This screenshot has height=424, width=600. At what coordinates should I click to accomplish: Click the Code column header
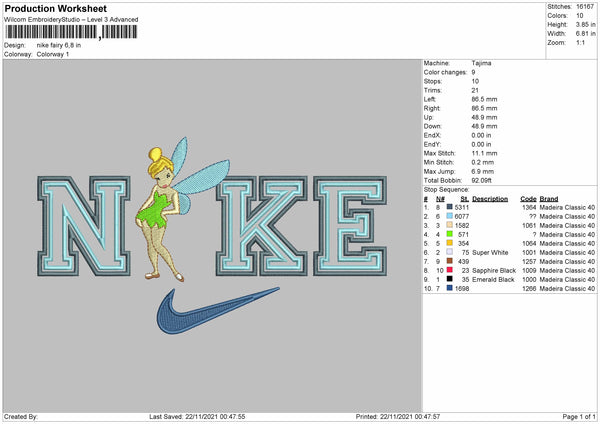pyautogui.click(x=528, y=198)
